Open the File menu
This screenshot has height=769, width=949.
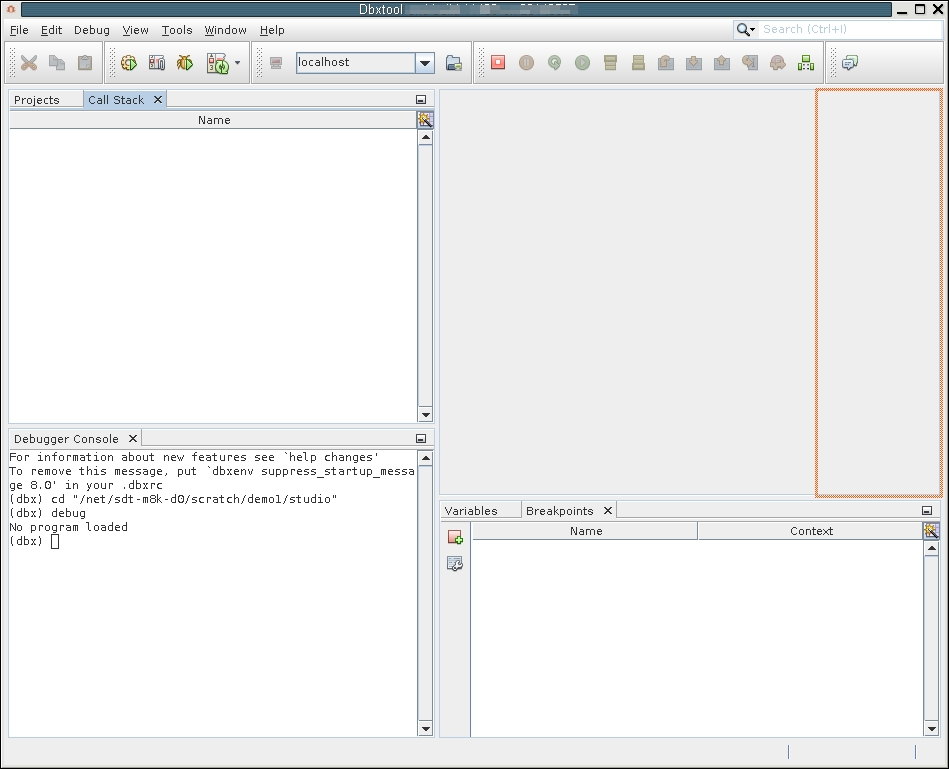[x=19, y=30]
